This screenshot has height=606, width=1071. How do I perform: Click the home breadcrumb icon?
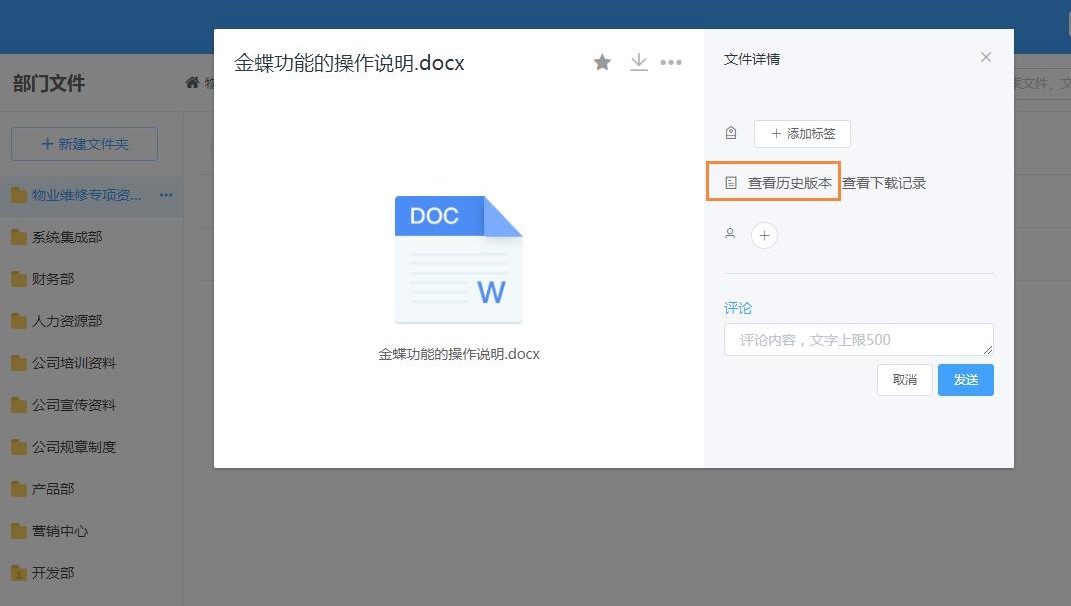point(193,83)
